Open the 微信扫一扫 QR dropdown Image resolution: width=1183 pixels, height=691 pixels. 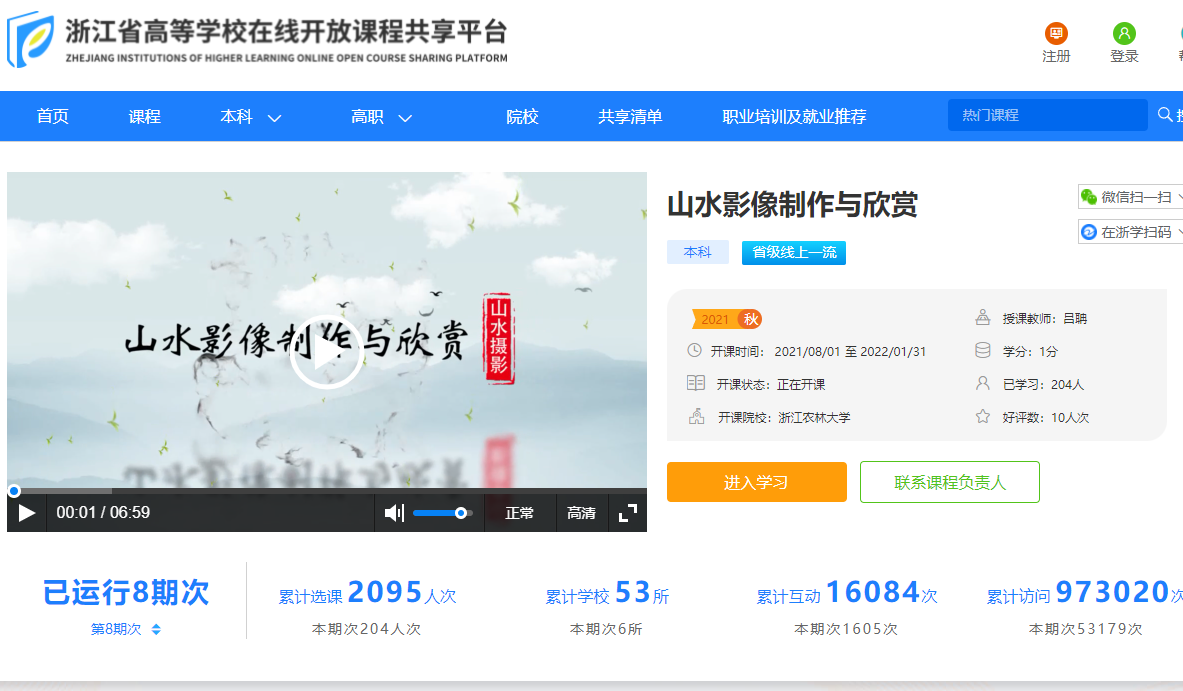click(x=1130, y=197)
